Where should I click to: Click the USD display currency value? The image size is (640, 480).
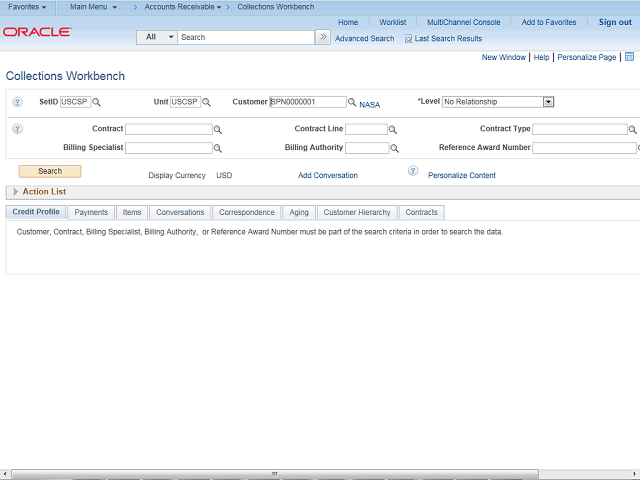[x=224, y=176]
